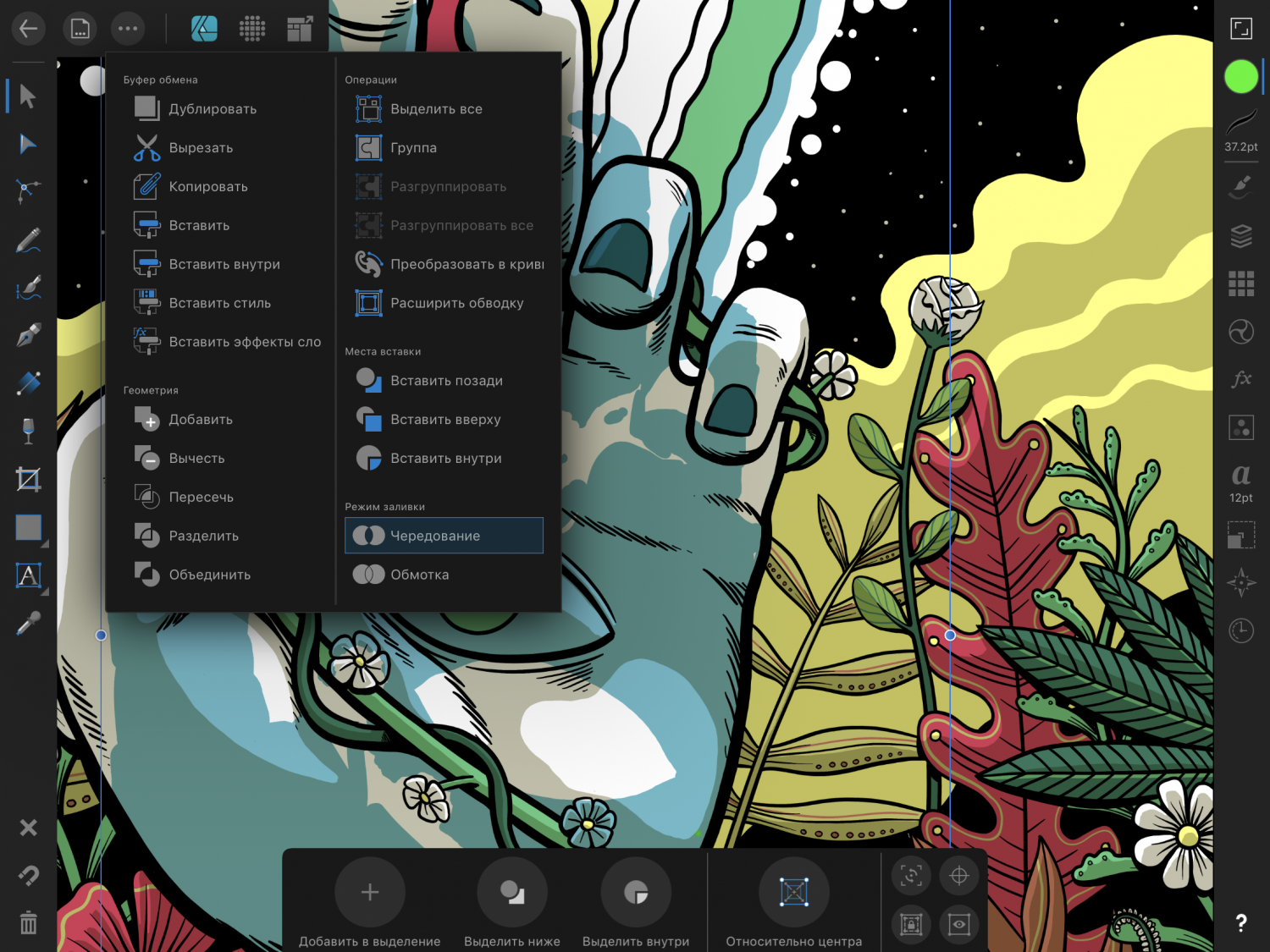Select the Vector Brush tool
The height and width of the screenshot is (952, 1270).
[x=28, y=288]
